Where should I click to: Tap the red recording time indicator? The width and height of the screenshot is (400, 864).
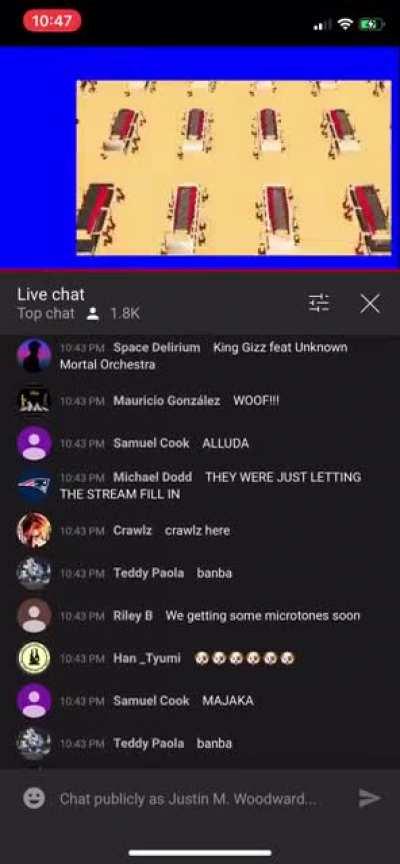coord(52,21)
